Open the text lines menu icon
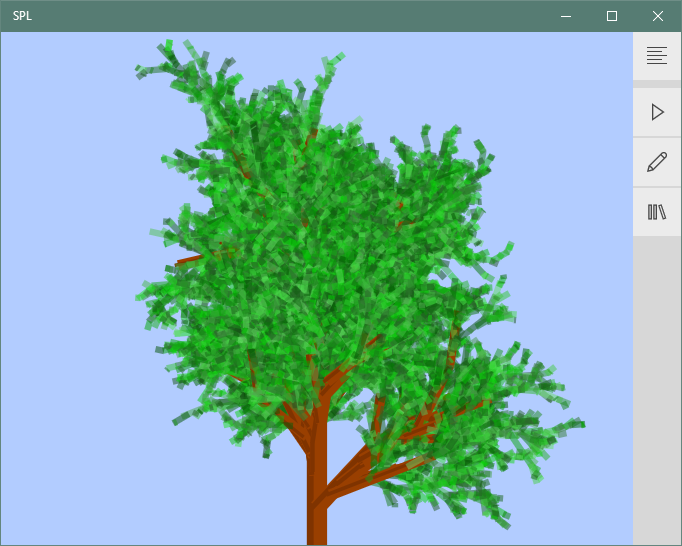682x546 pixels. [657, 56]
